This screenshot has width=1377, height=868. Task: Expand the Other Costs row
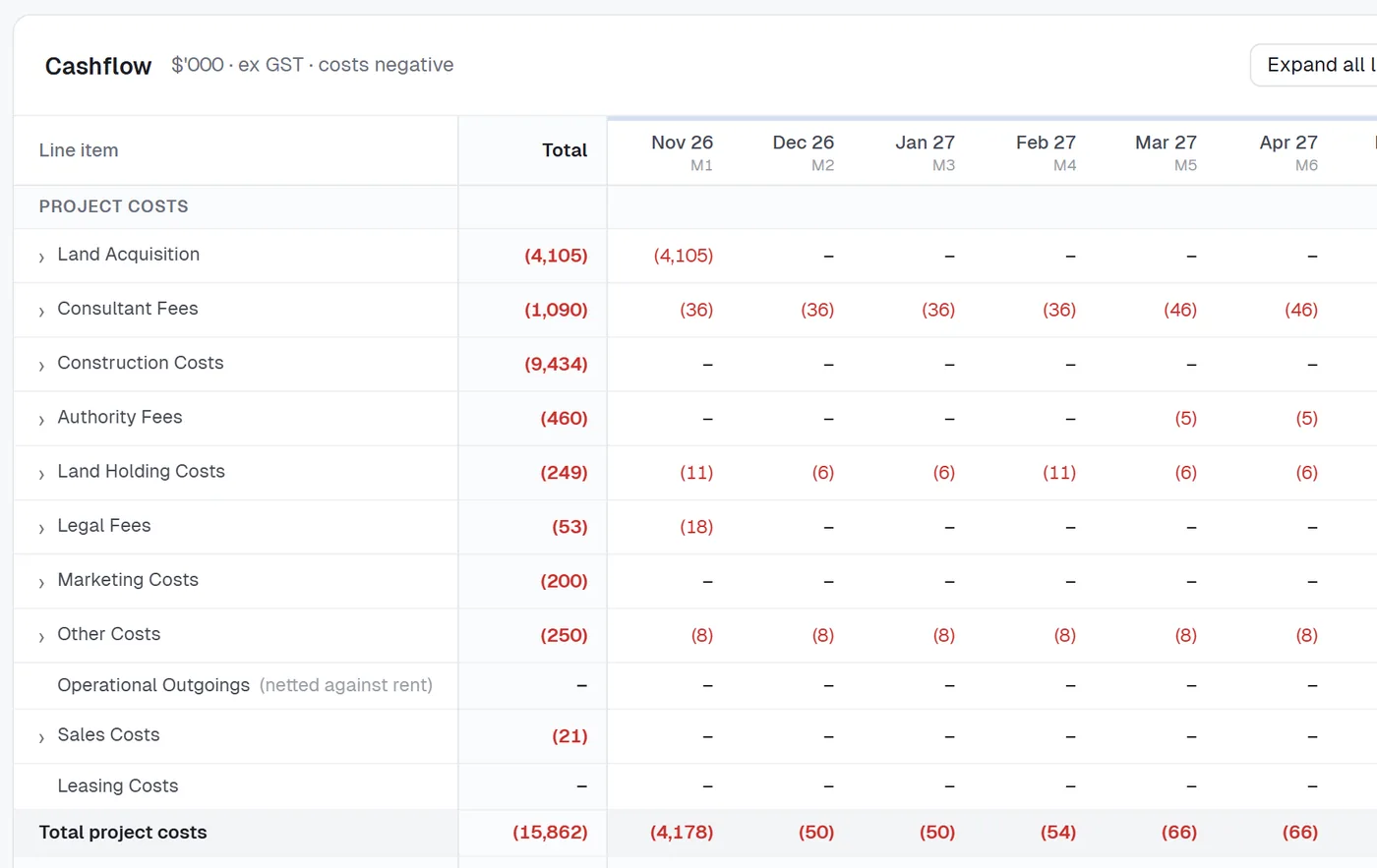pyautogui.click(x=41, y=637)
